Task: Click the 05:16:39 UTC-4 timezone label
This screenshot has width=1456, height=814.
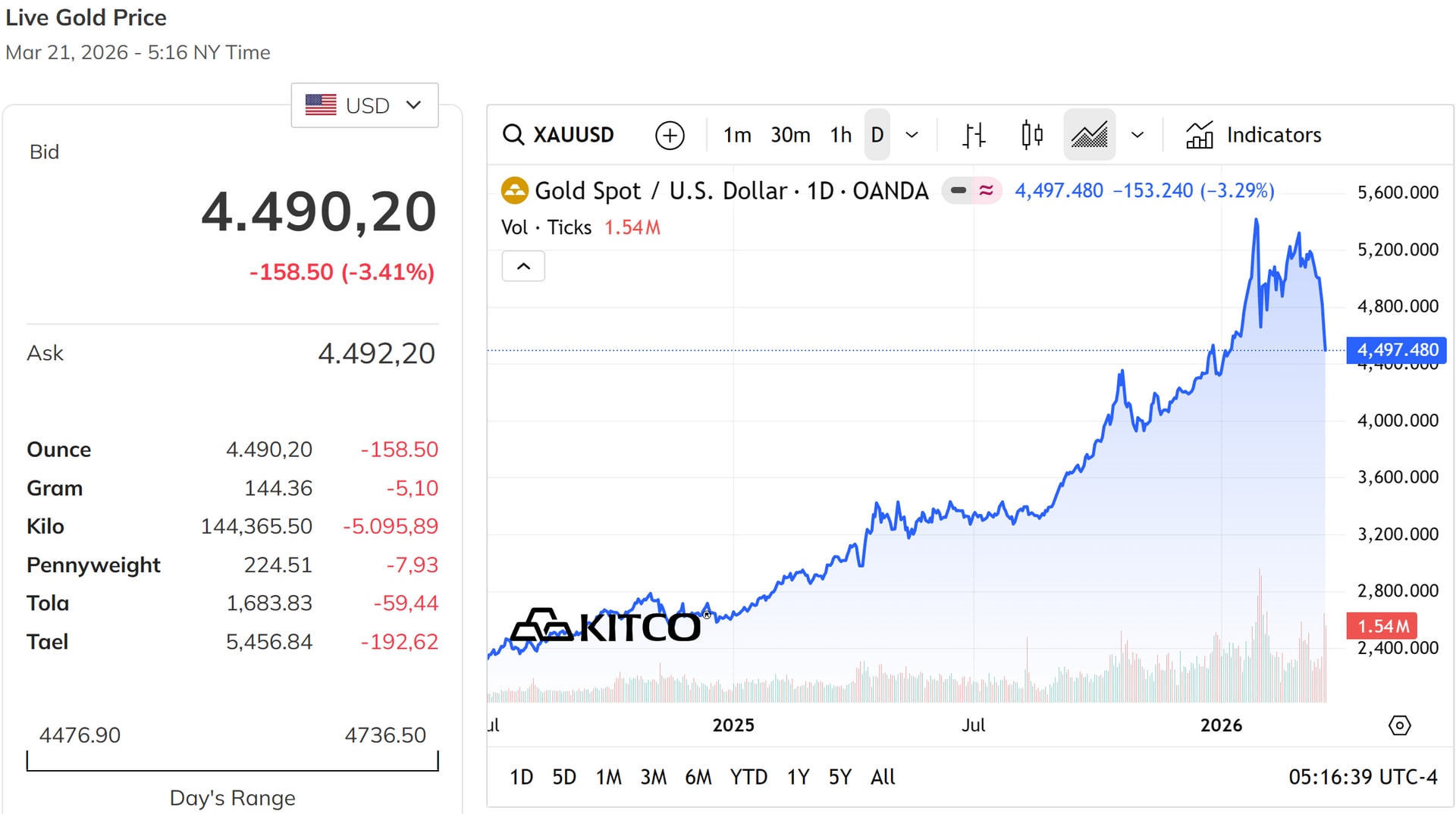Action: click(1363, 777)
